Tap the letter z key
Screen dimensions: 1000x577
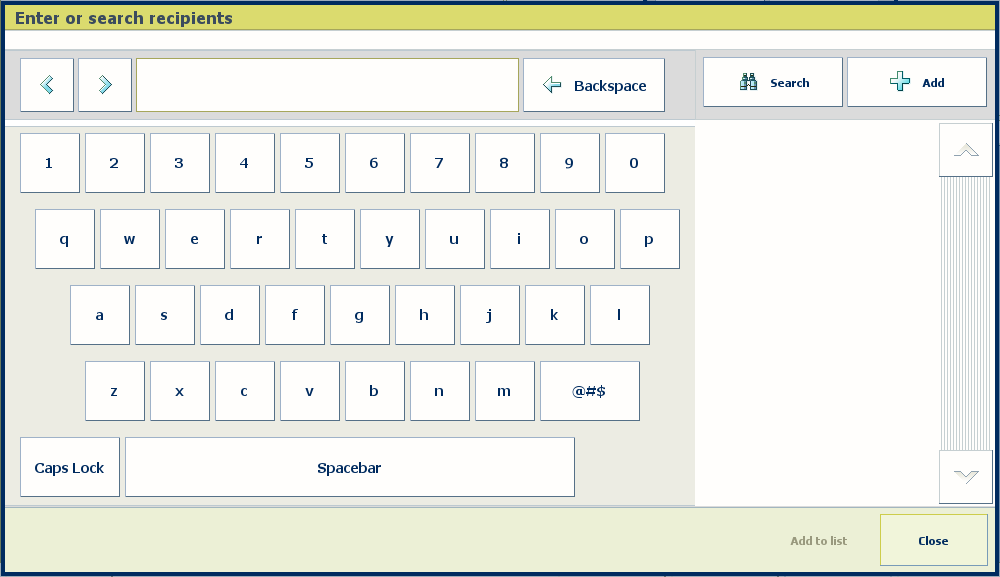click(x=114, y=391)
